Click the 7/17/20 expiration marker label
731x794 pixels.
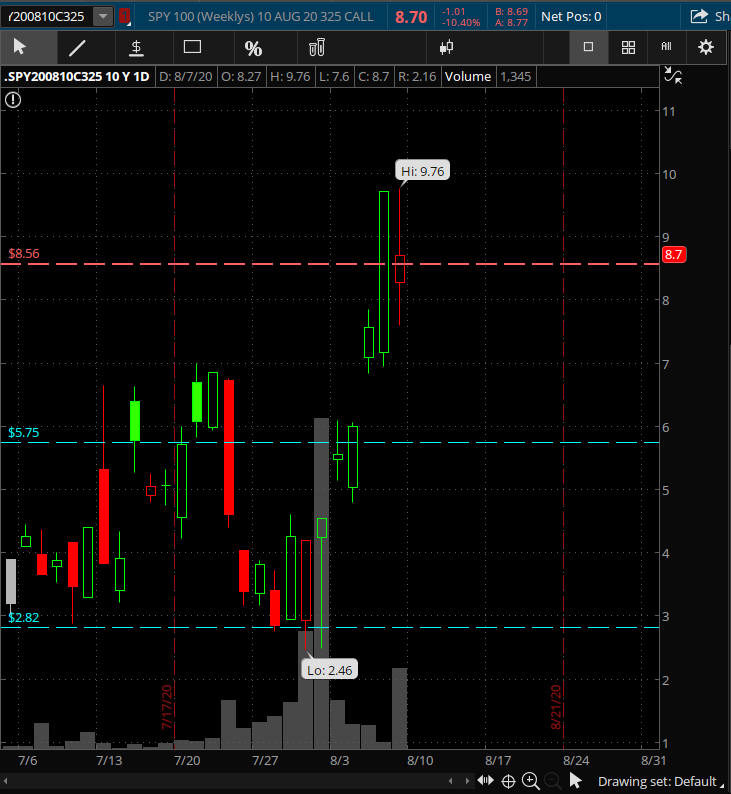(167, 707)
